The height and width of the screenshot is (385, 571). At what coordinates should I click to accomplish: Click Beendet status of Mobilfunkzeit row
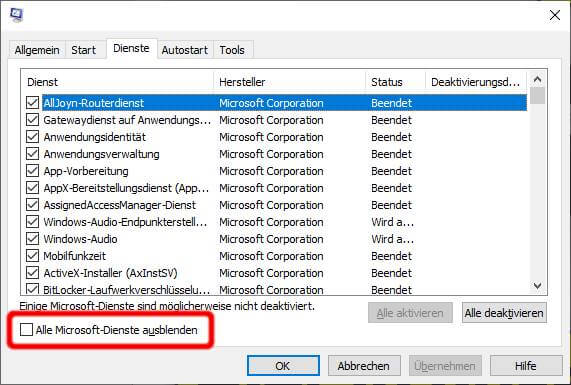[x=391, y=256]
